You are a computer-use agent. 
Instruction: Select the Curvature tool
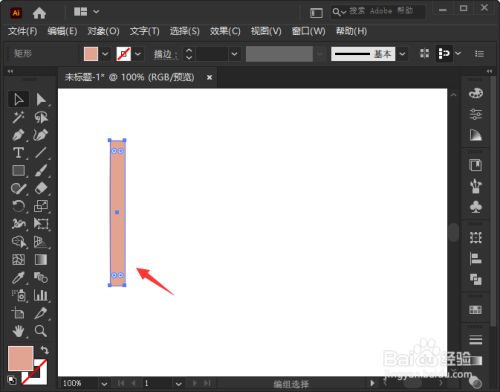41,135
